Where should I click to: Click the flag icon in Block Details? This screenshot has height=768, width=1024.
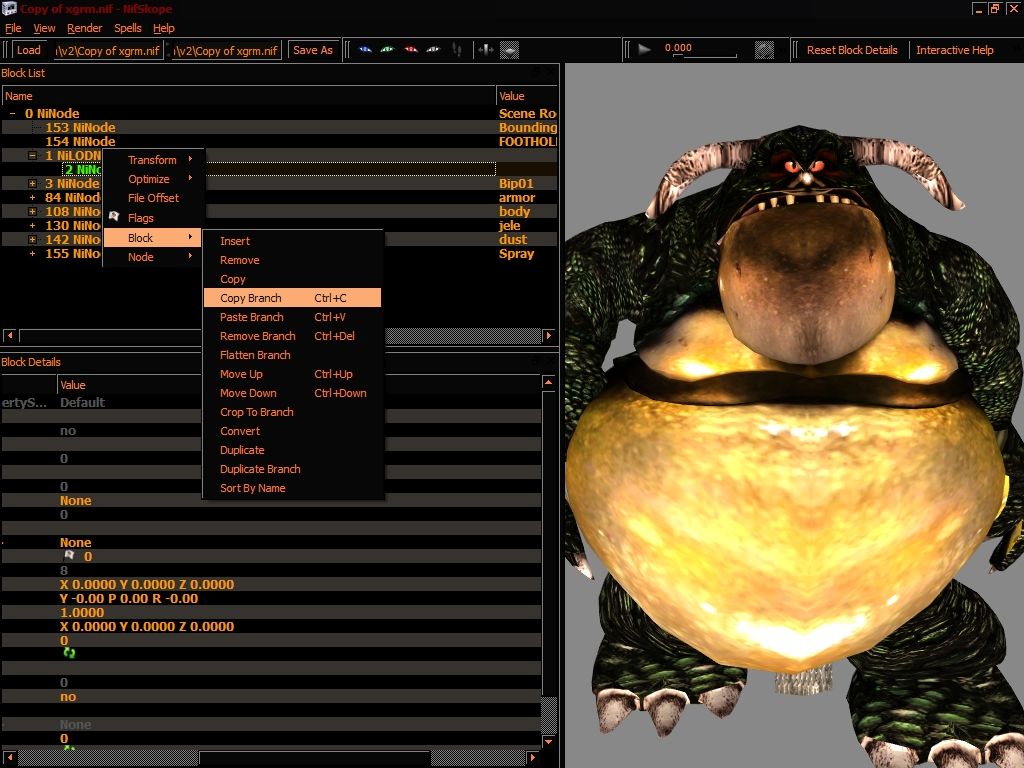[x=69, y=556]
